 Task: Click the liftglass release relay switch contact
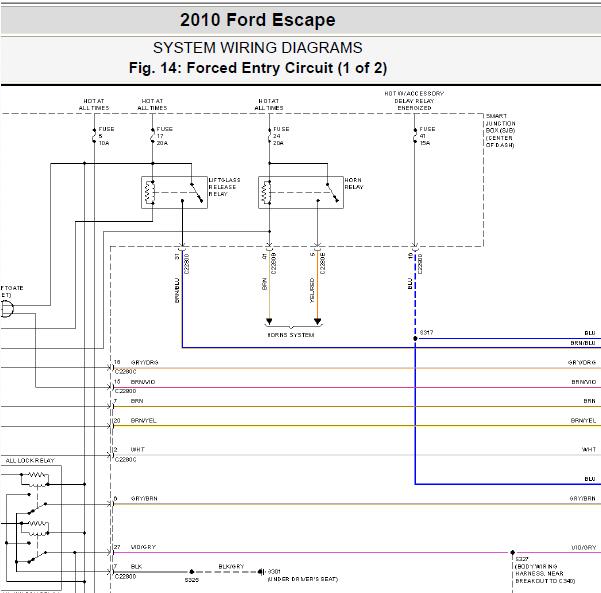197,192
